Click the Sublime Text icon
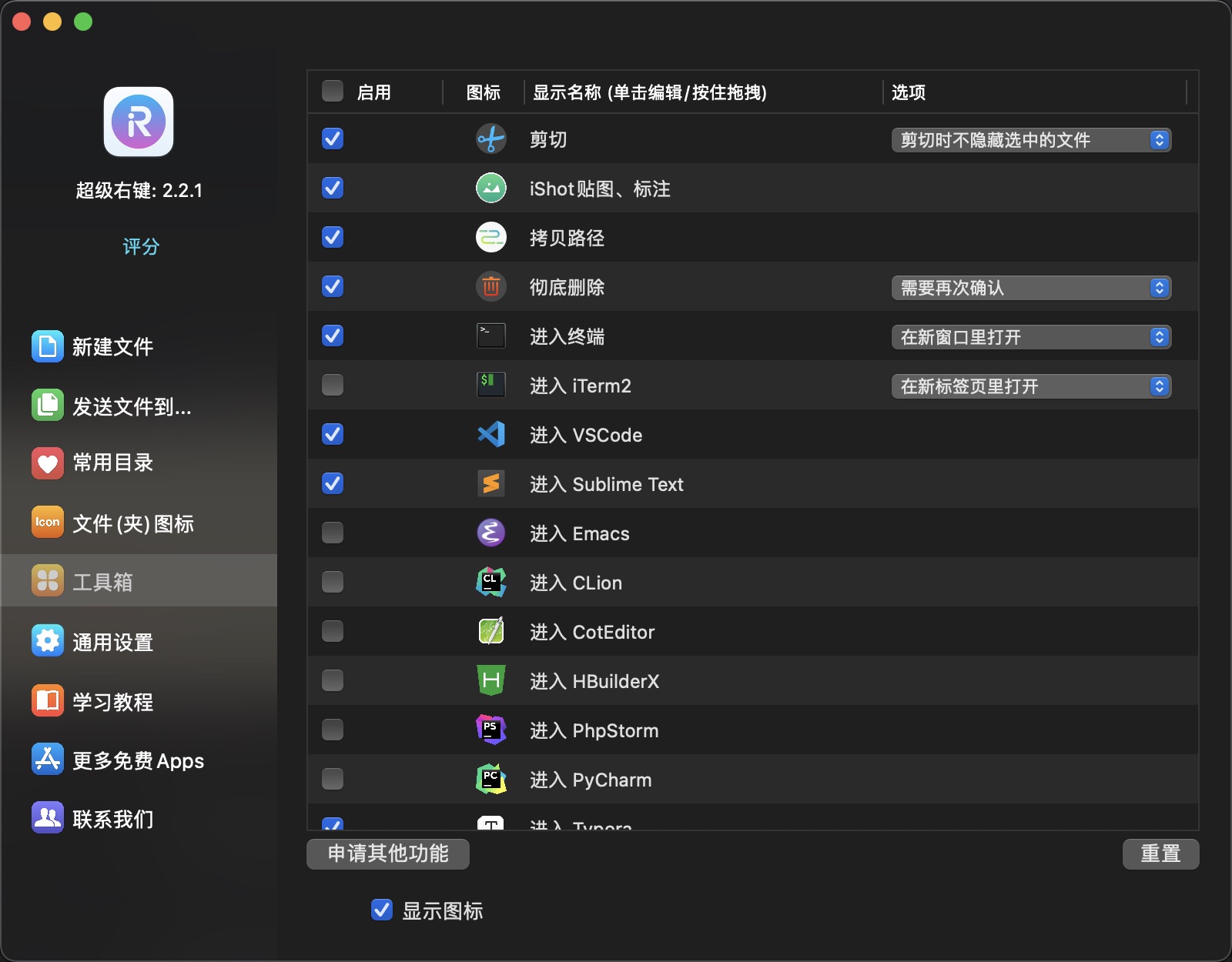The height and width of the screenshot is (962, 1232). click(x=491, y=483)
